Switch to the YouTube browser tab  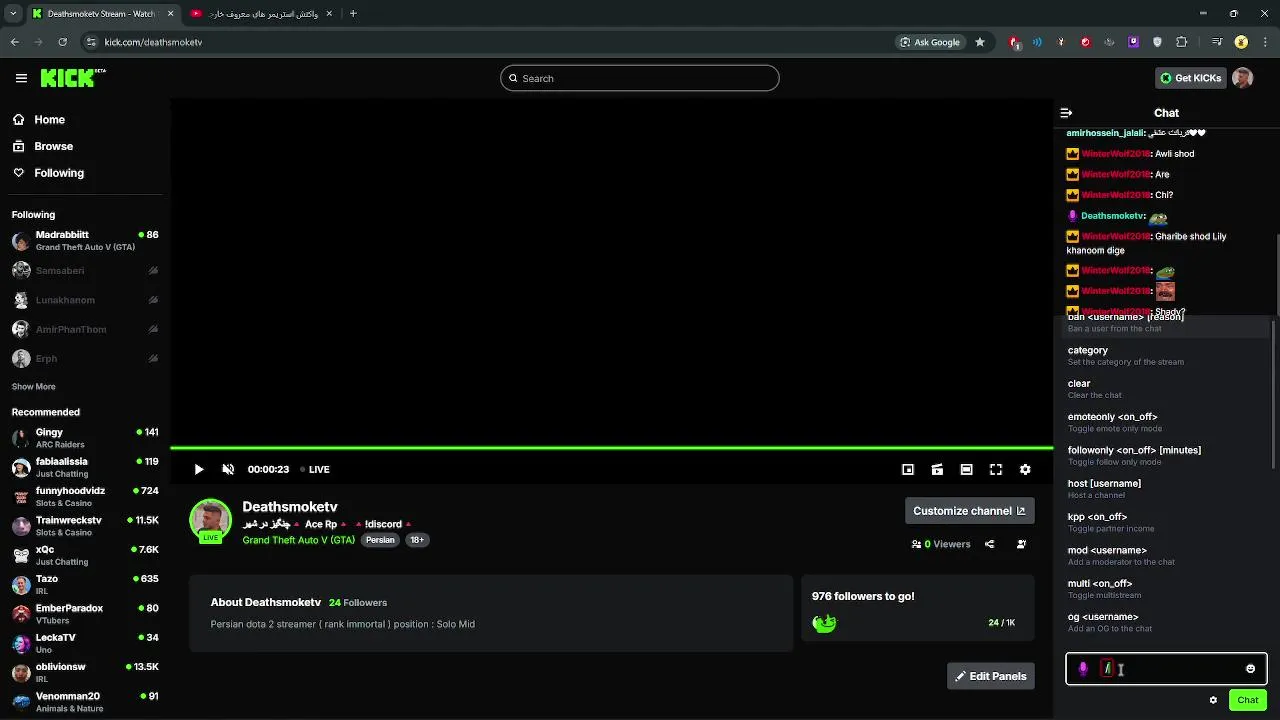pyautogui.click(x=262, y=14)
